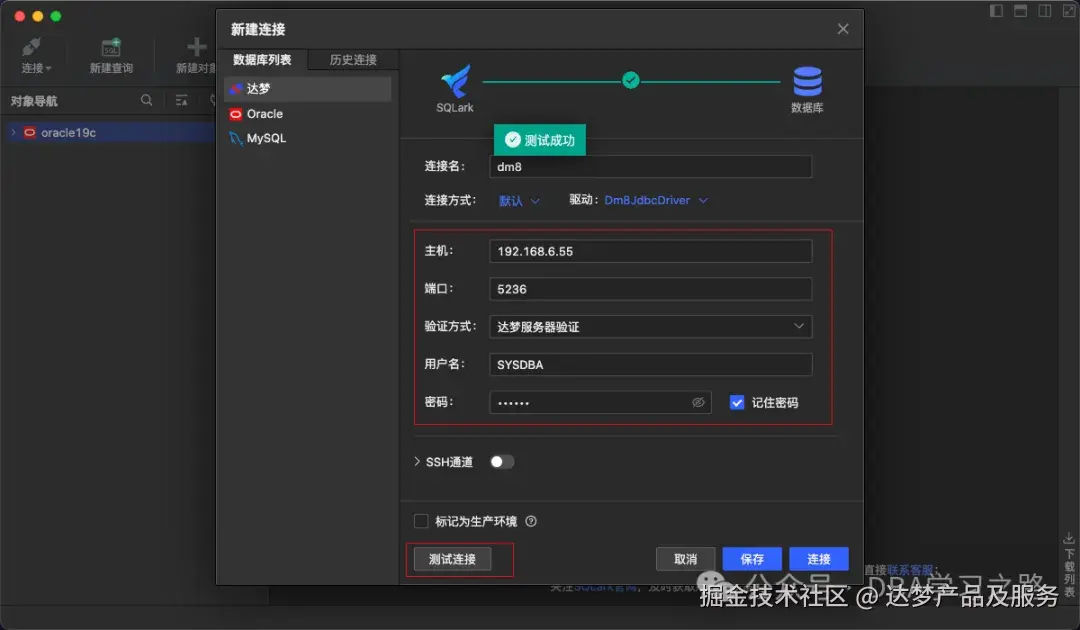Image resolution: width=1080 pixels, height=630 pixels.
Task: Open the 新建查询 (New Query) toolbar icon
Action: (111, 47)
